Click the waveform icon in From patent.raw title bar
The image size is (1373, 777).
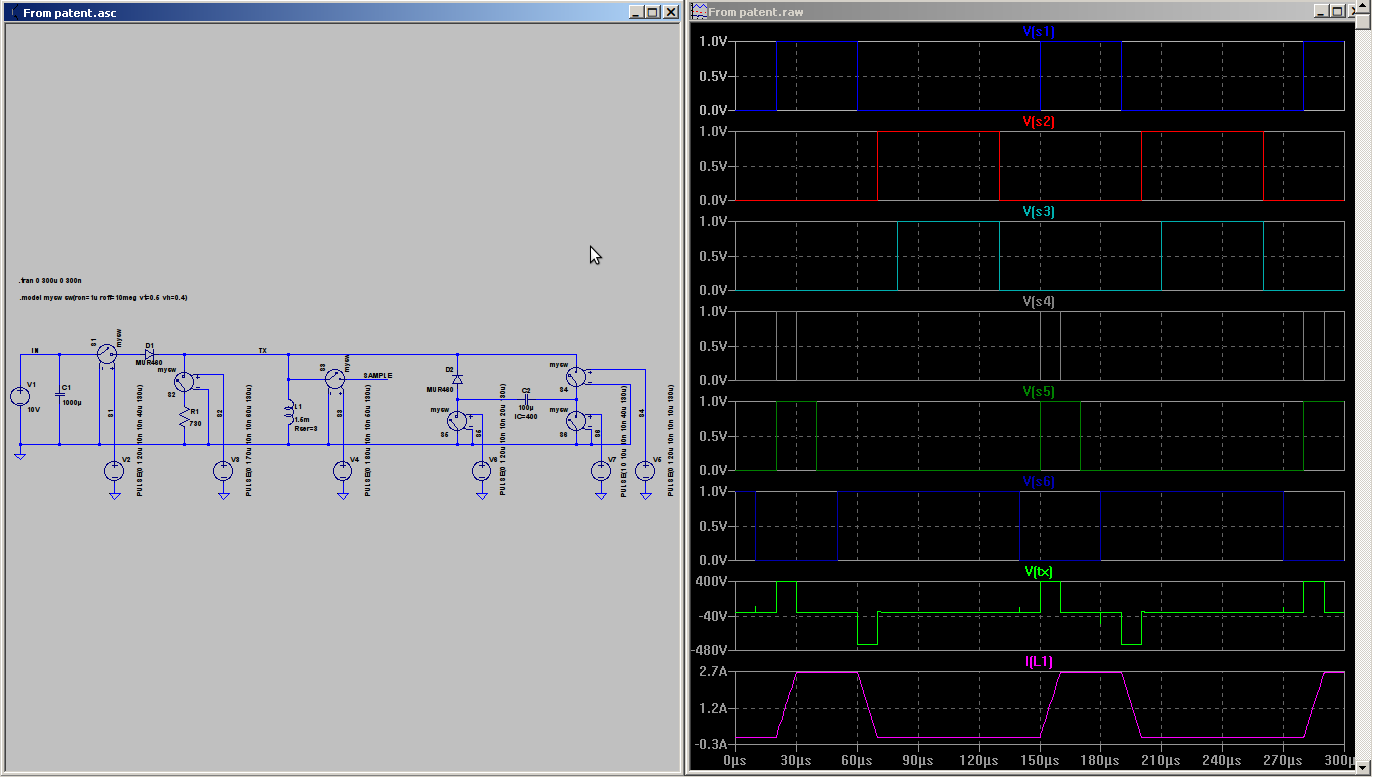point(698,12)
